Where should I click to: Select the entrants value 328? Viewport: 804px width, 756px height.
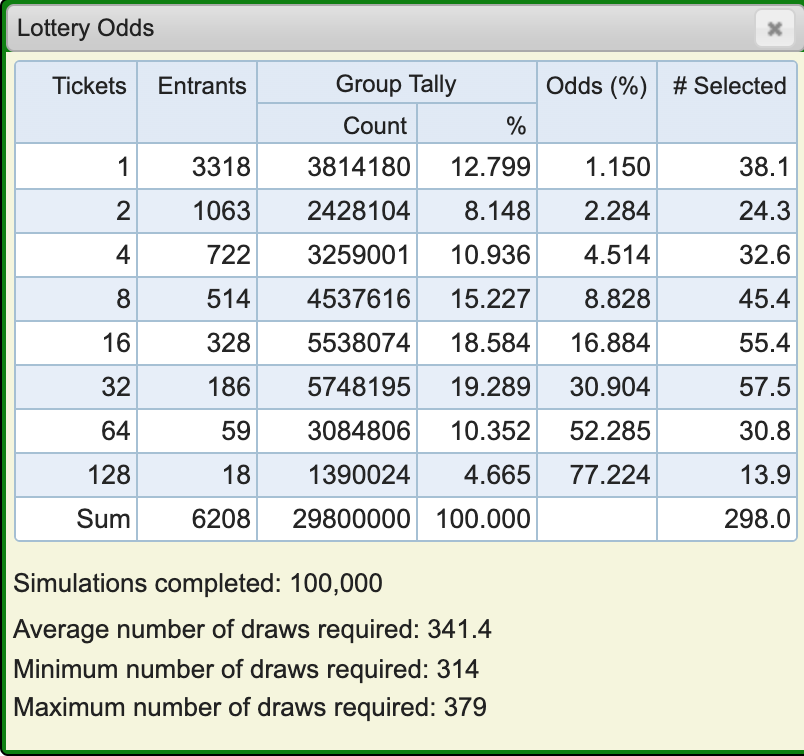point(229,343)
